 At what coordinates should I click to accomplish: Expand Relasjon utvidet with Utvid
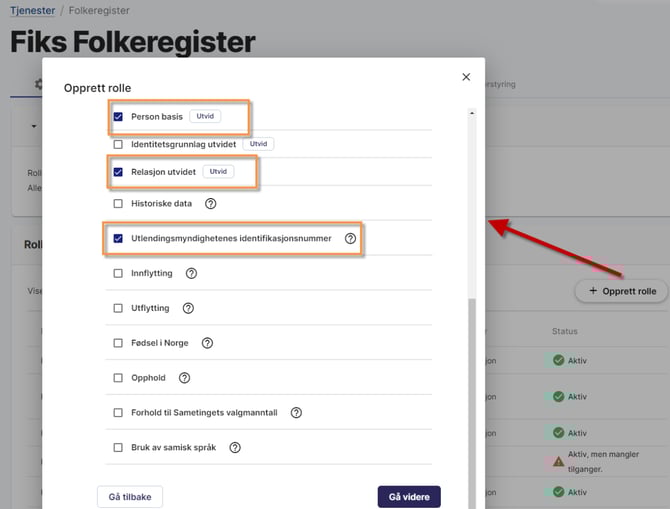[217, 172]
